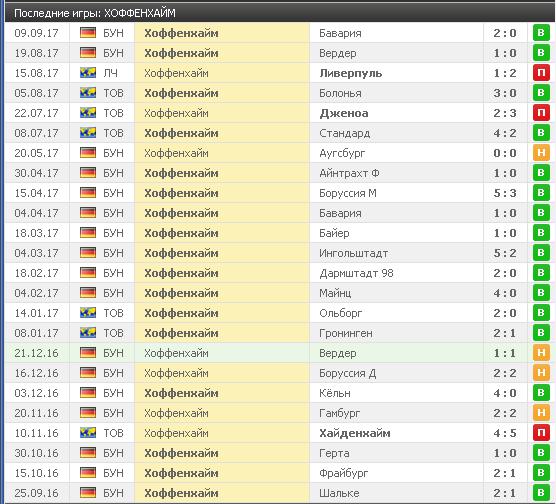The height and width of the screenshot is (504, 556).
Task: Open the Дармштадт 98 team link
Action: [x=356, y=273]
